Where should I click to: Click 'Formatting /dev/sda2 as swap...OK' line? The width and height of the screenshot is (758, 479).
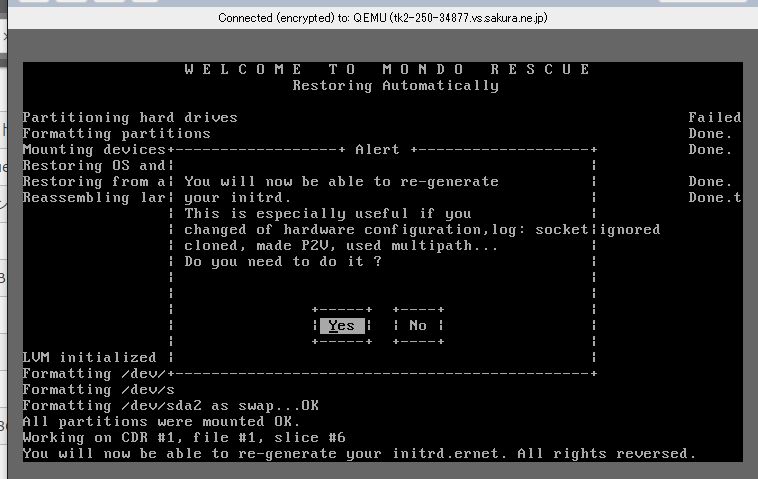click(170, 405)
